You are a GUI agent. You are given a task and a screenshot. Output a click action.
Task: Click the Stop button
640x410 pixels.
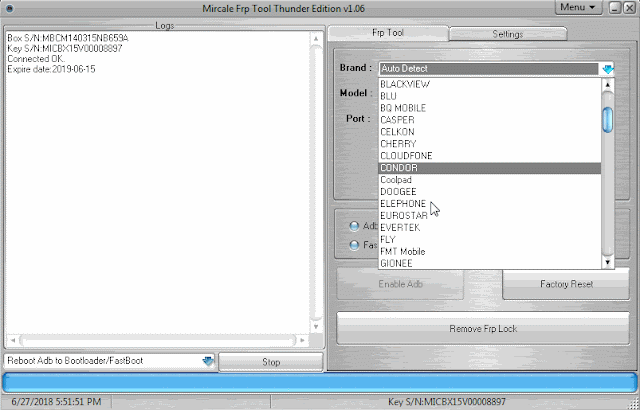(x=271, y=362)
